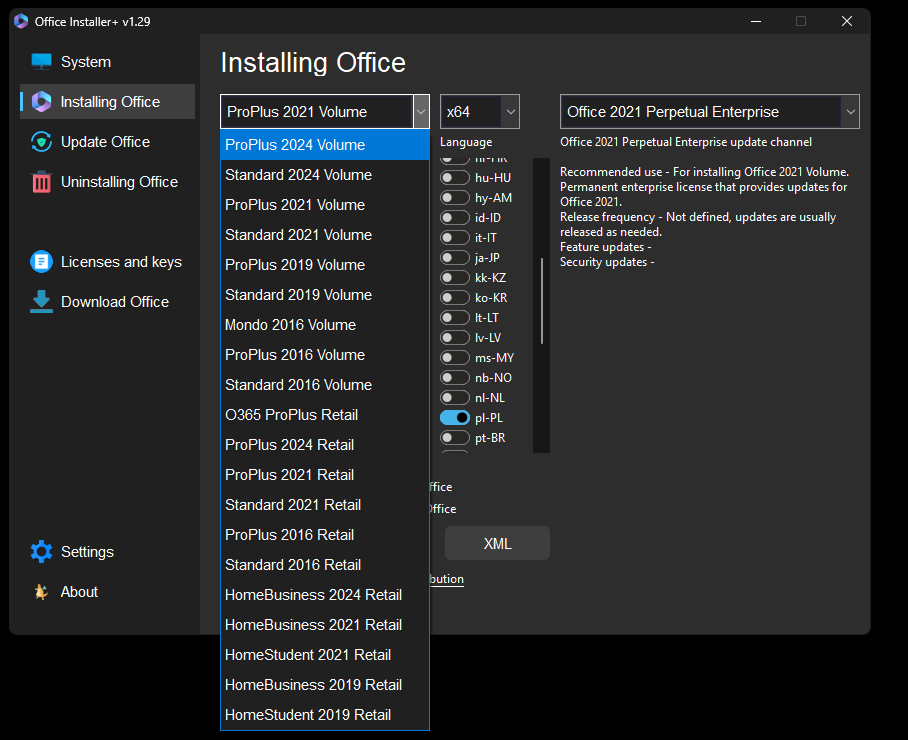Choose O365 ProPlus Retail option

[325, 415]
